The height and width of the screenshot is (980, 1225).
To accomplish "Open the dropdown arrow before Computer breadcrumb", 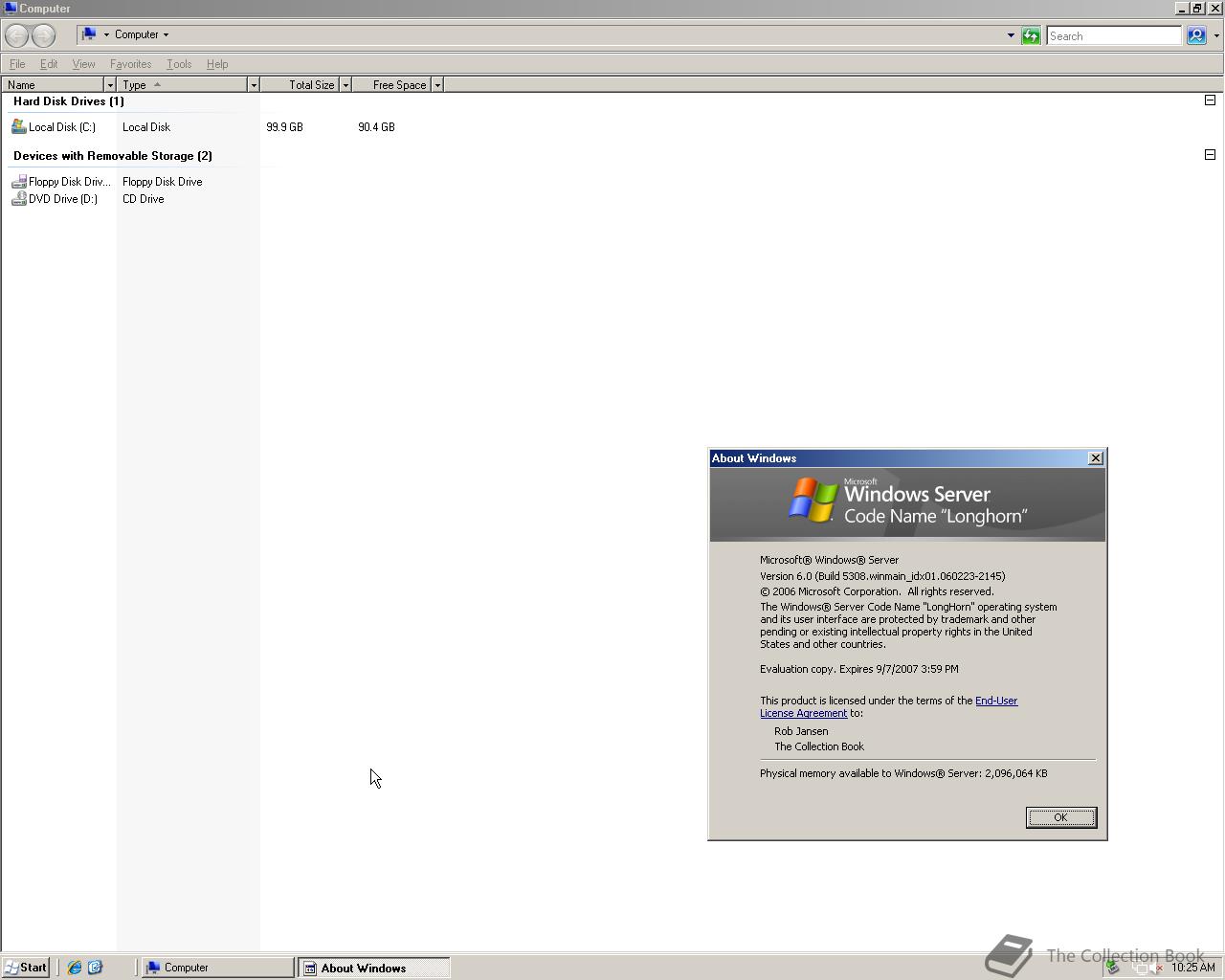I will click(106, 34).
